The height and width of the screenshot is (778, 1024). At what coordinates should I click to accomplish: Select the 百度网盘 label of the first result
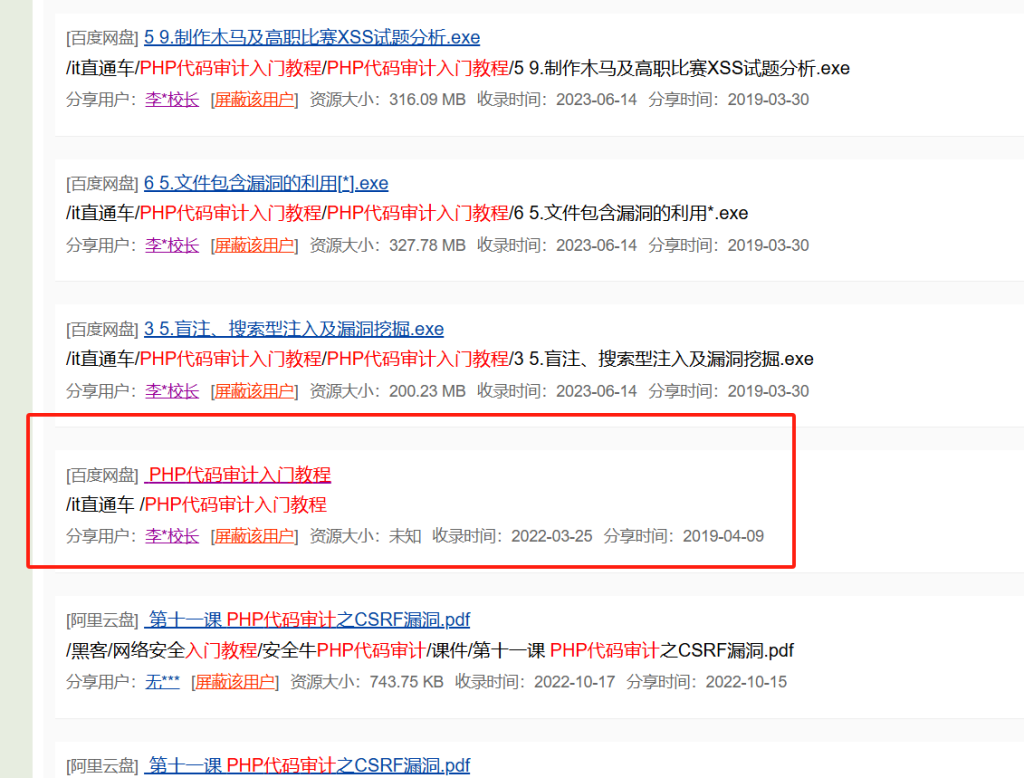pyautogui.click(x=102, y=37)
